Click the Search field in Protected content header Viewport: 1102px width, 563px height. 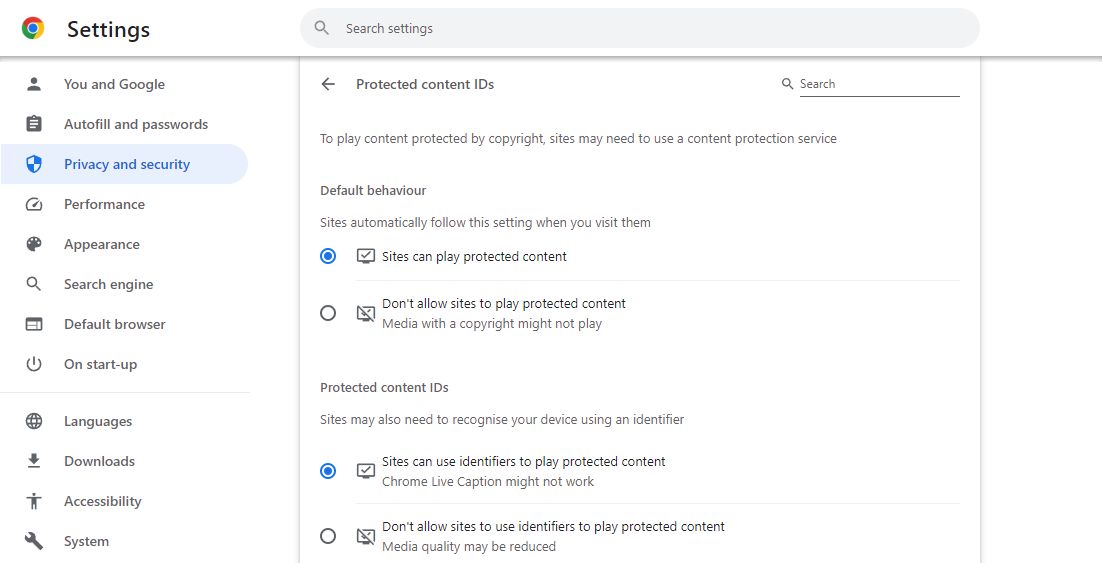pyautogui.click(x=878, y=84)
